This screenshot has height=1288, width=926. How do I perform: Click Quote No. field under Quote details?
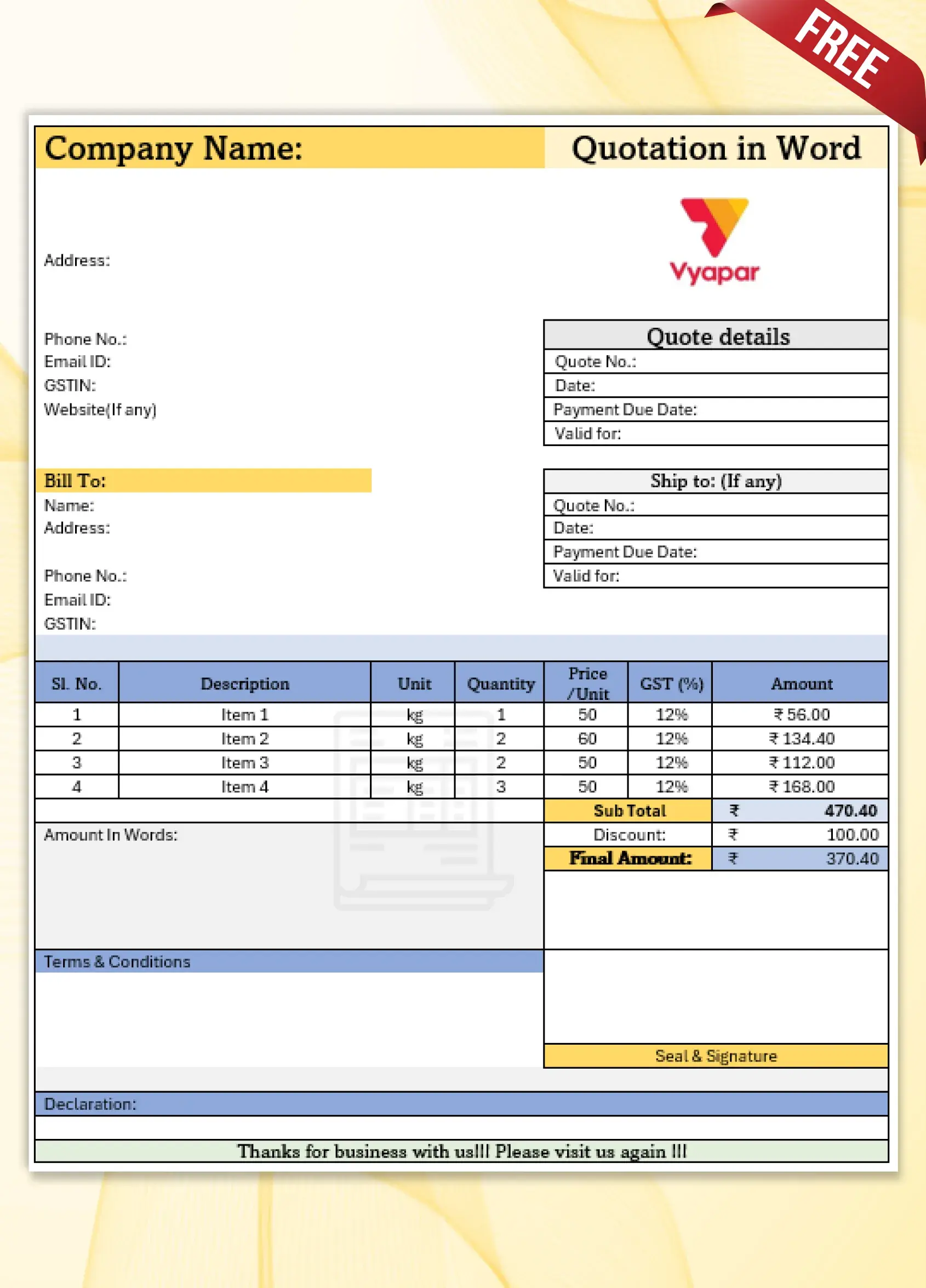click(x=716, y=362)
